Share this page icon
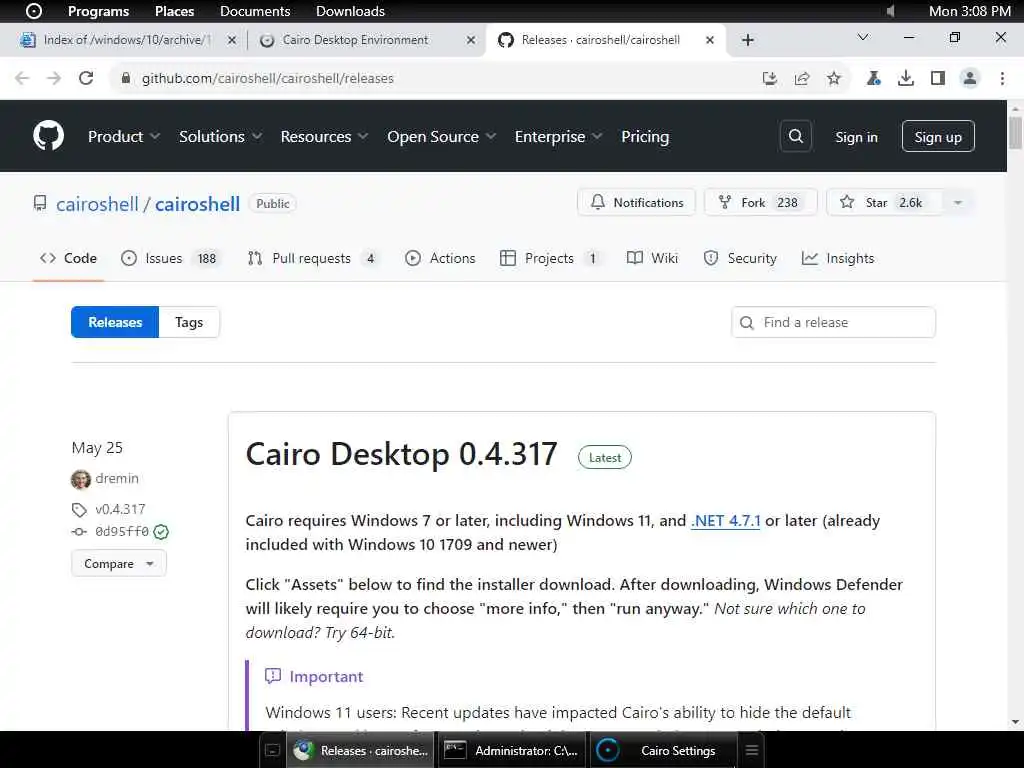The image size is (1024, 768). coord(802,78)
